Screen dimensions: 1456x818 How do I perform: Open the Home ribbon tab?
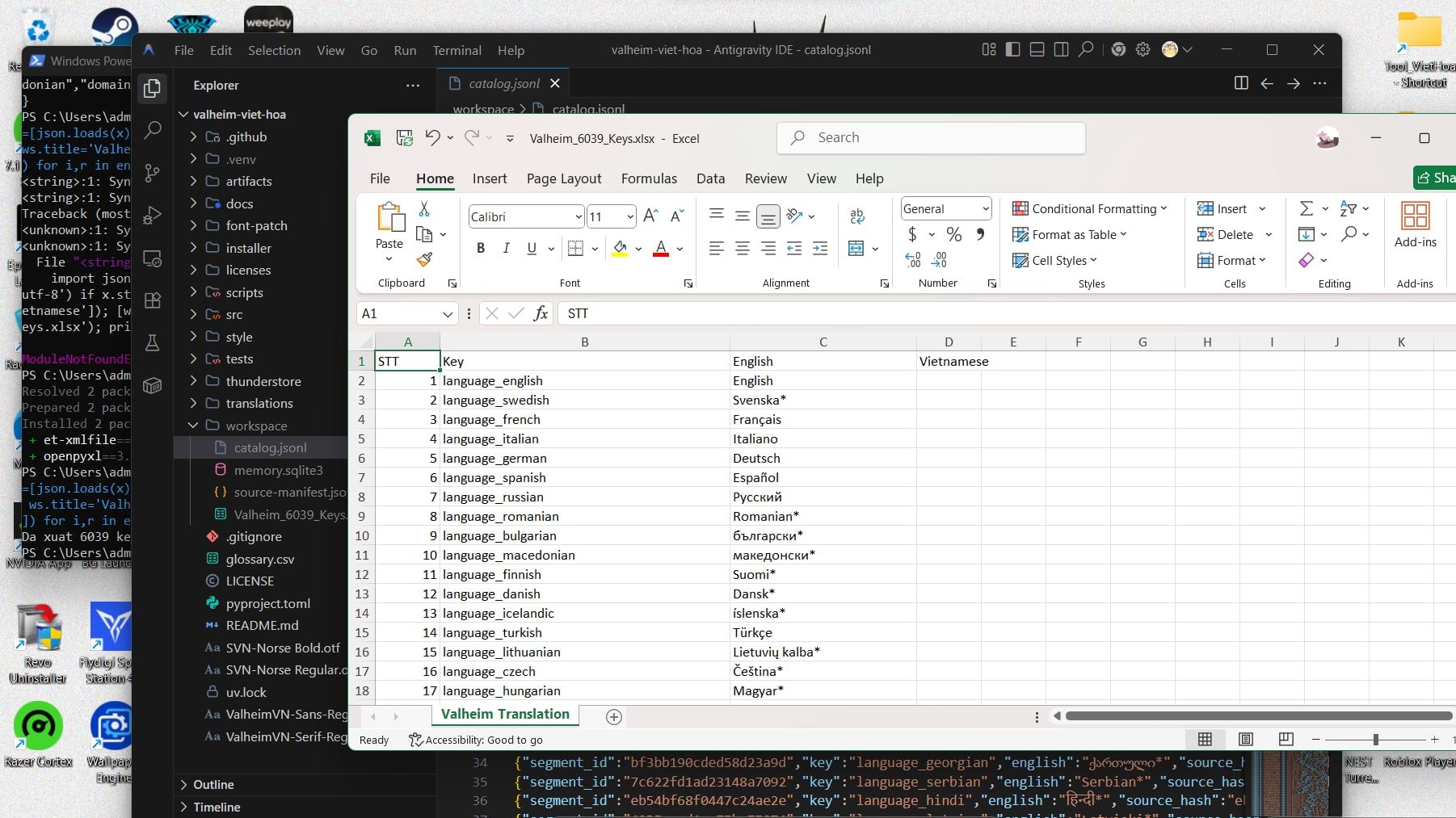(435, 178)
